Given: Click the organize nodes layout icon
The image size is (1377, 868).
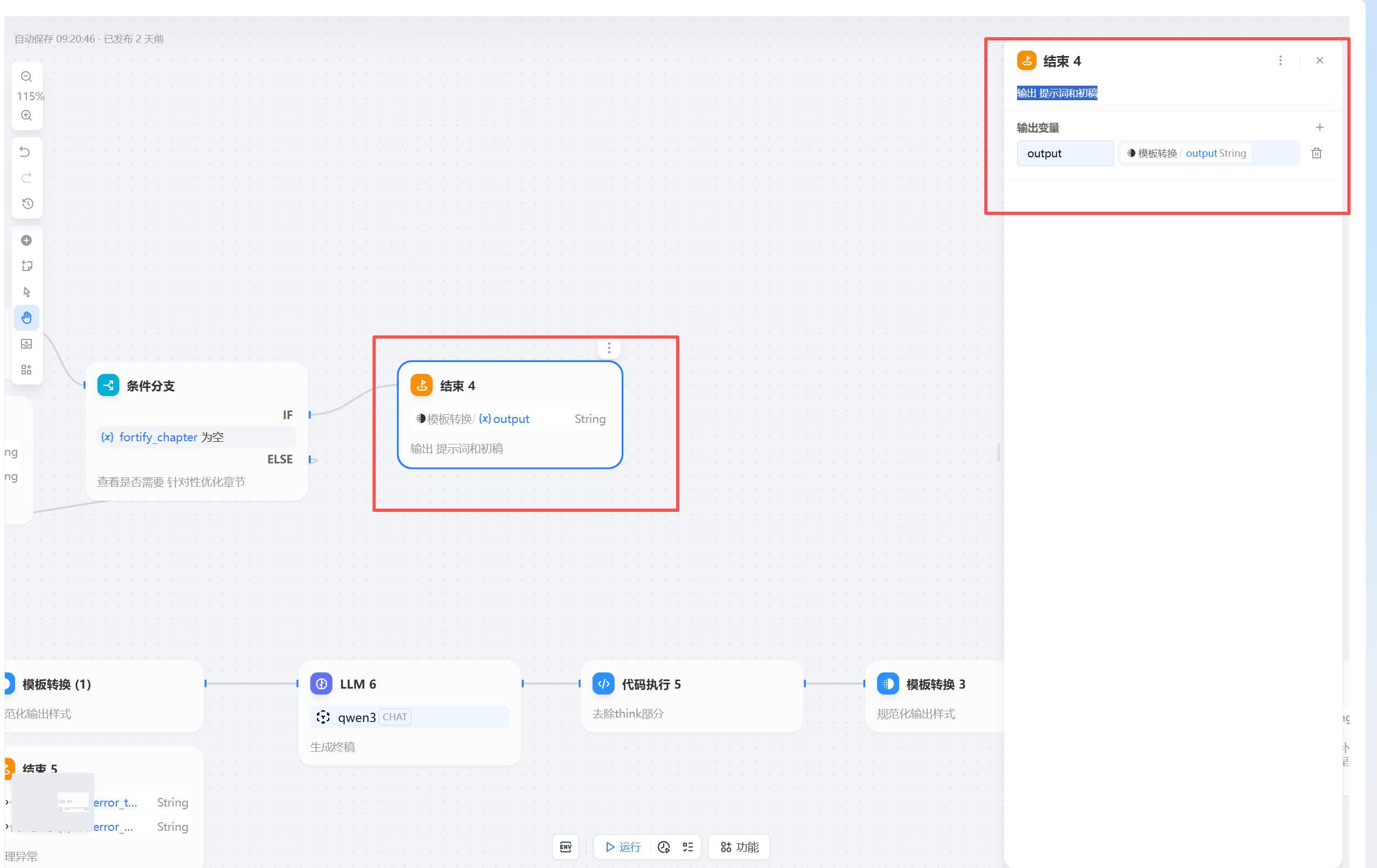Looking at the screenshot, I should 26,370.
